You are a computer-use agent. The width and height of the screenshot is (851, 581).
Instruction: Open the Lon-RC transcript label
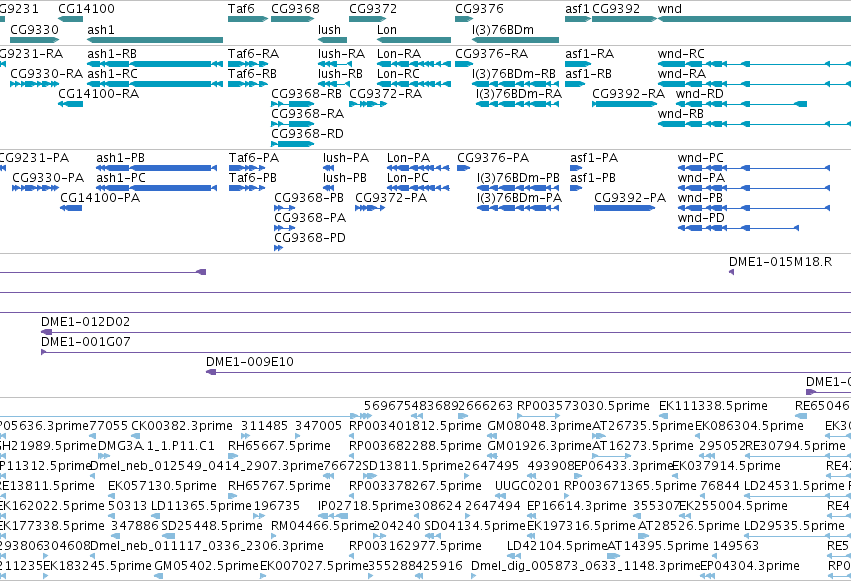pos(398,74)
